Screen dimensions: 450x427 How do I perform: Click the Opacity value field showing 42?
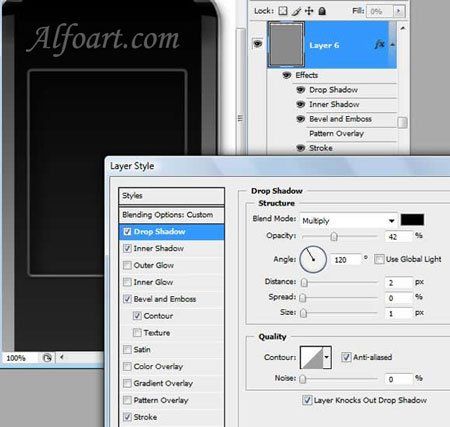tap(399, 237)
